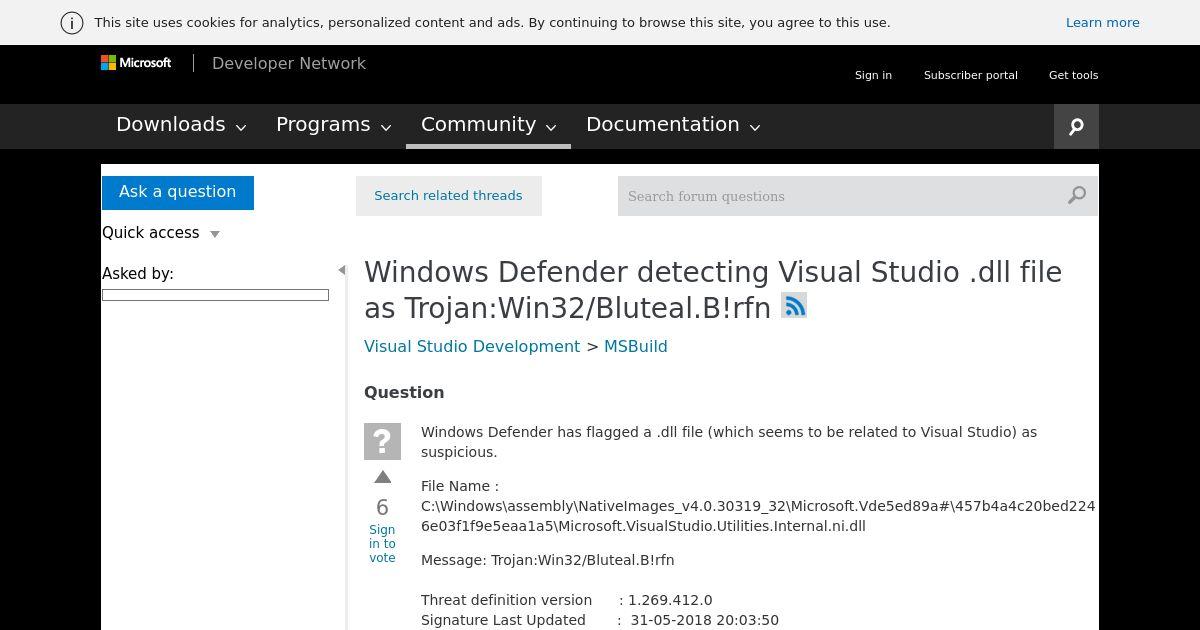Click the thread title heading
This screenshot has width=1200, height=630.
pos(713,290)
